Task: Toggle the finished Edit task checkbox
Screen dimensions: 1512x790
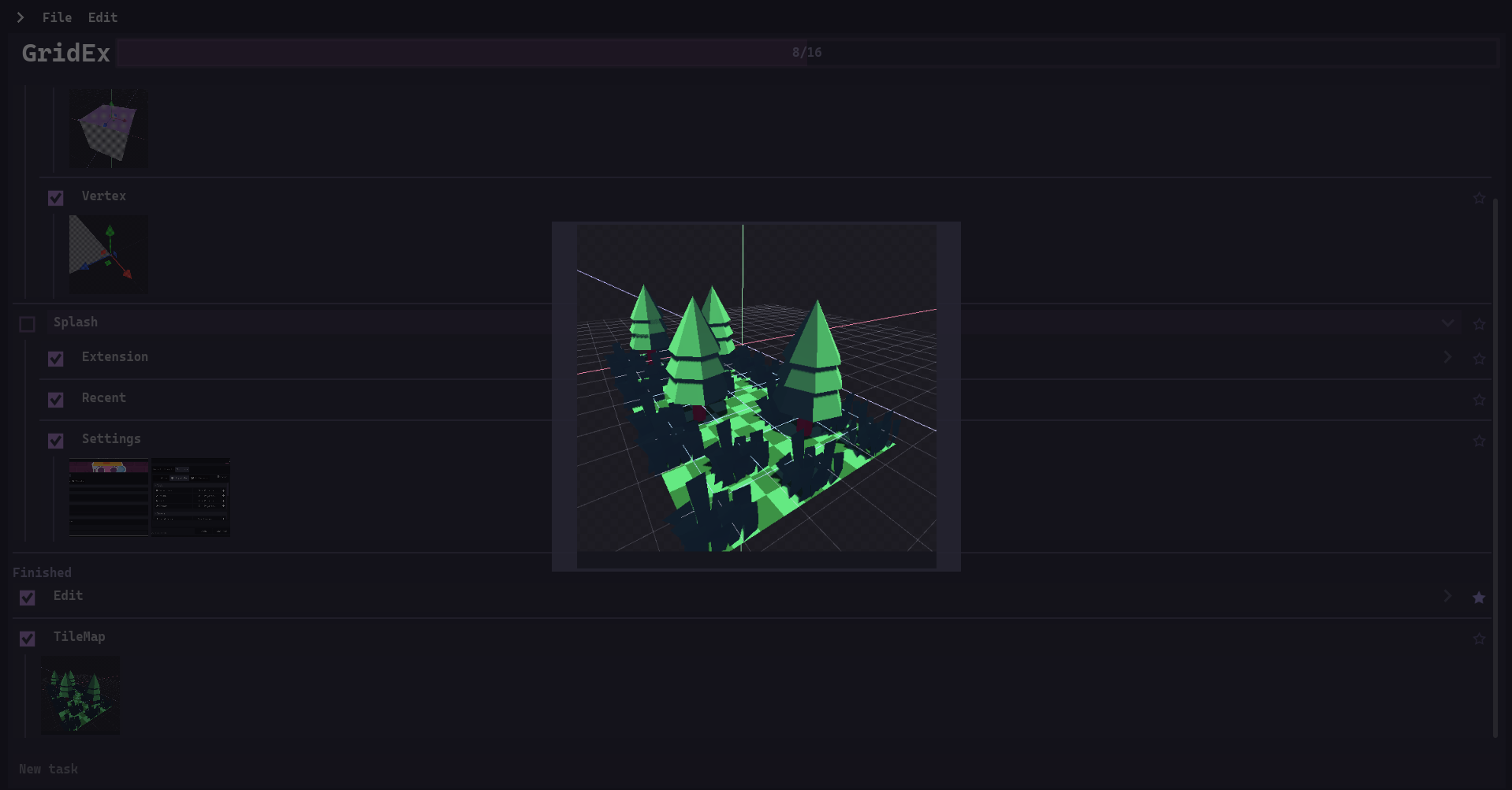Action: point(27,598)
